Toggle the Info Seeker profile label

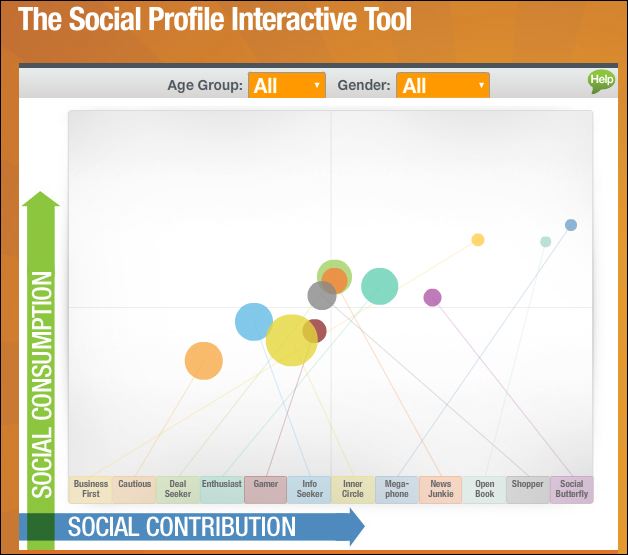pos(309,489)
